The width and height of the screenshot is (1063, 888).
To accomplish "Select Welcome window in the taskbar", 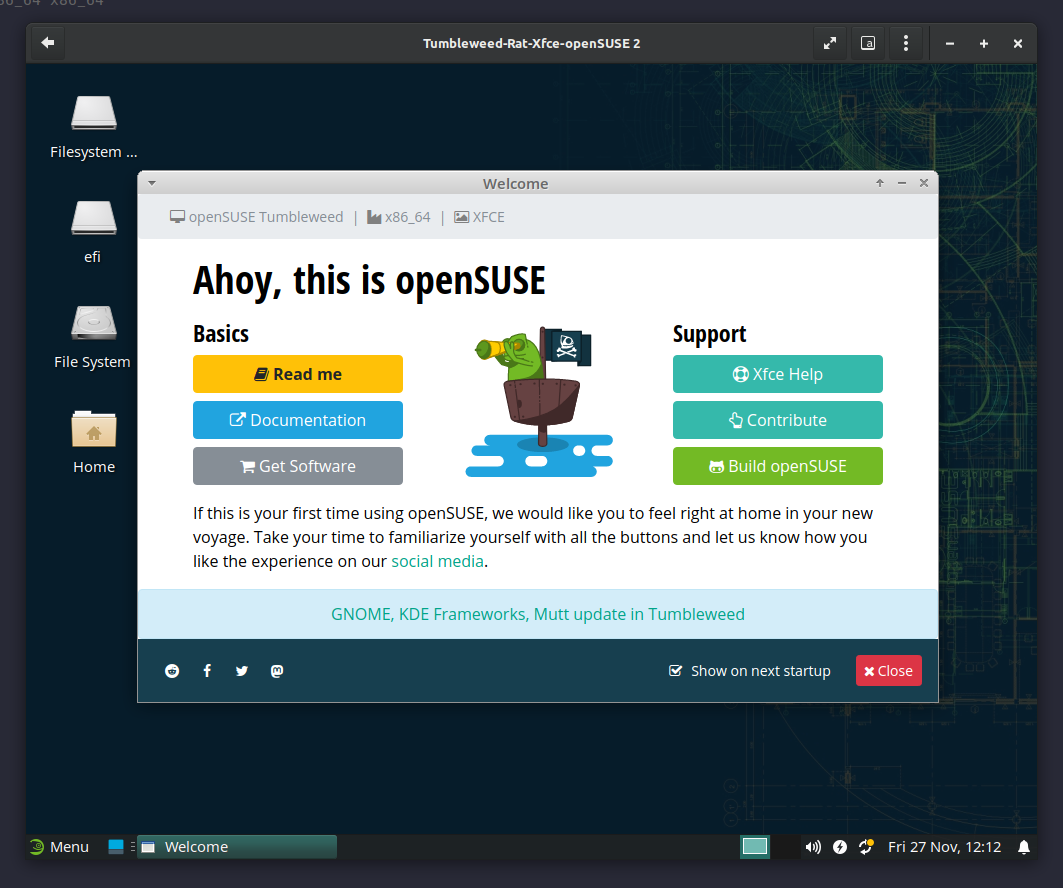I will pos(237,847).
